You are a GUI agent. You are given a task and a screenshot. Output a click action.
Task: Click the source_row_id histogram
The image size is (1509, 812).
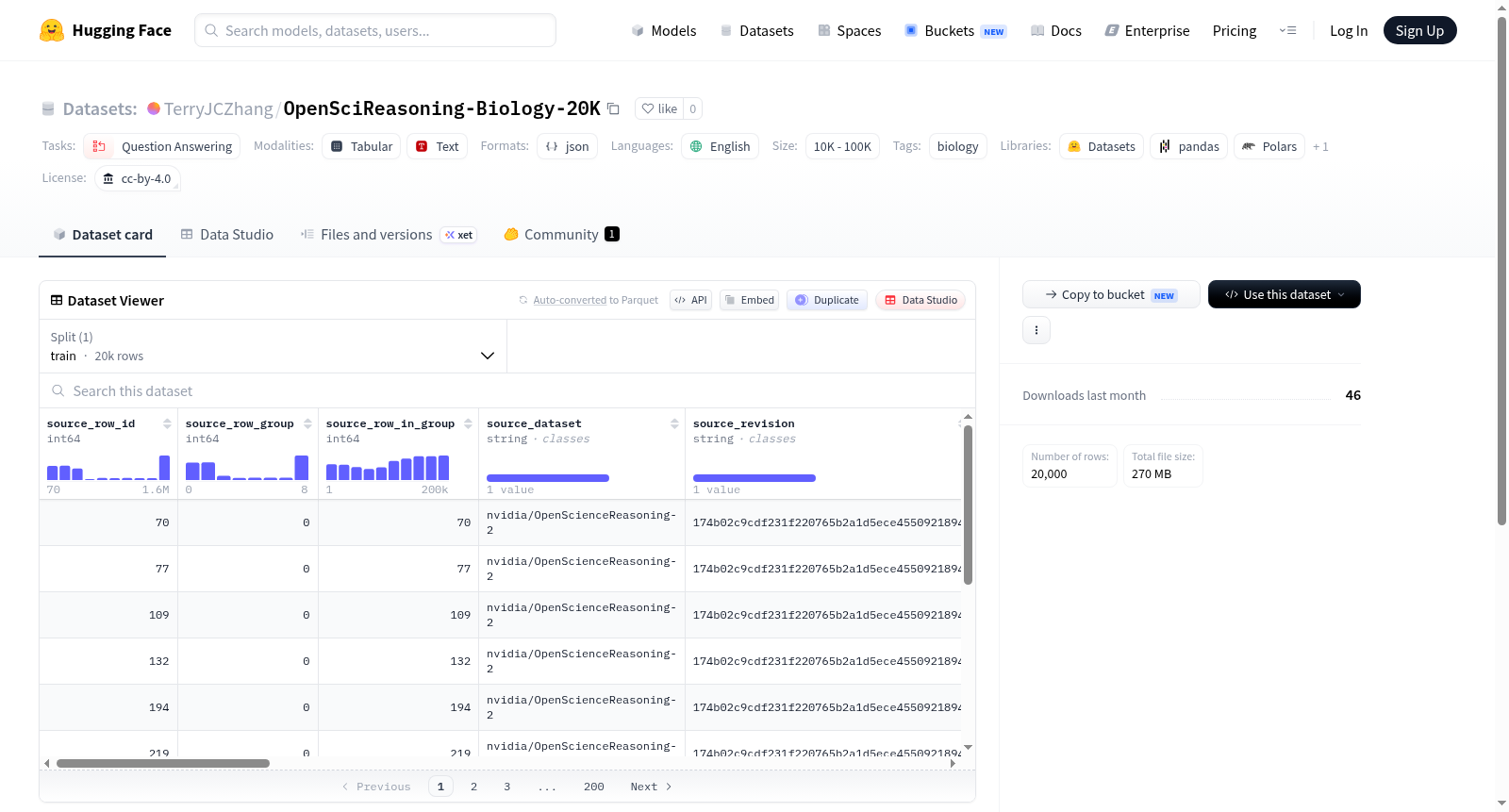point(108,467)
